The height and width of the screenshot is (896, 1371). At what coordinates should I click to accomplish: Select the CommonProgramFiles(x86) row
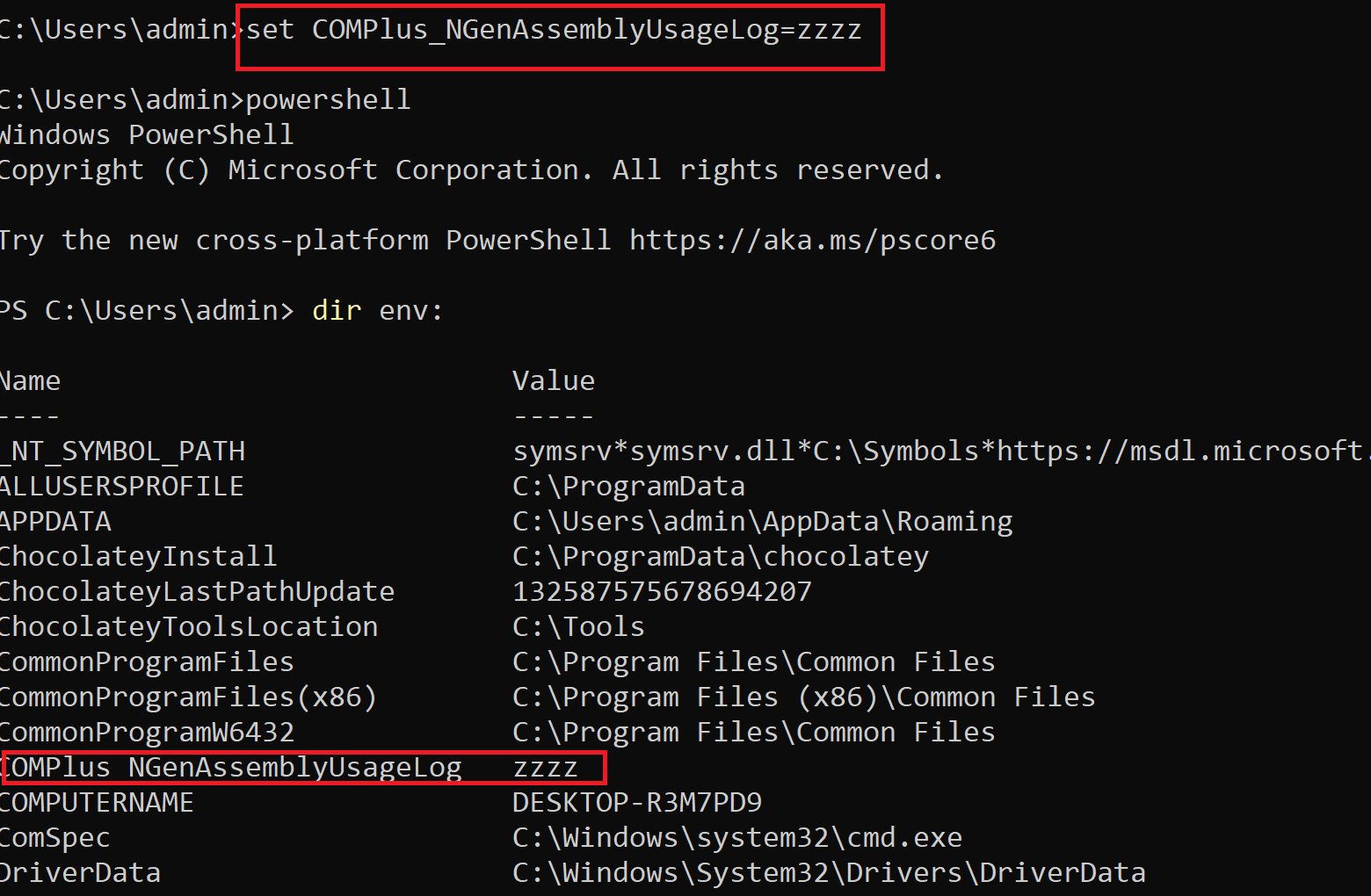pos(187,697)
